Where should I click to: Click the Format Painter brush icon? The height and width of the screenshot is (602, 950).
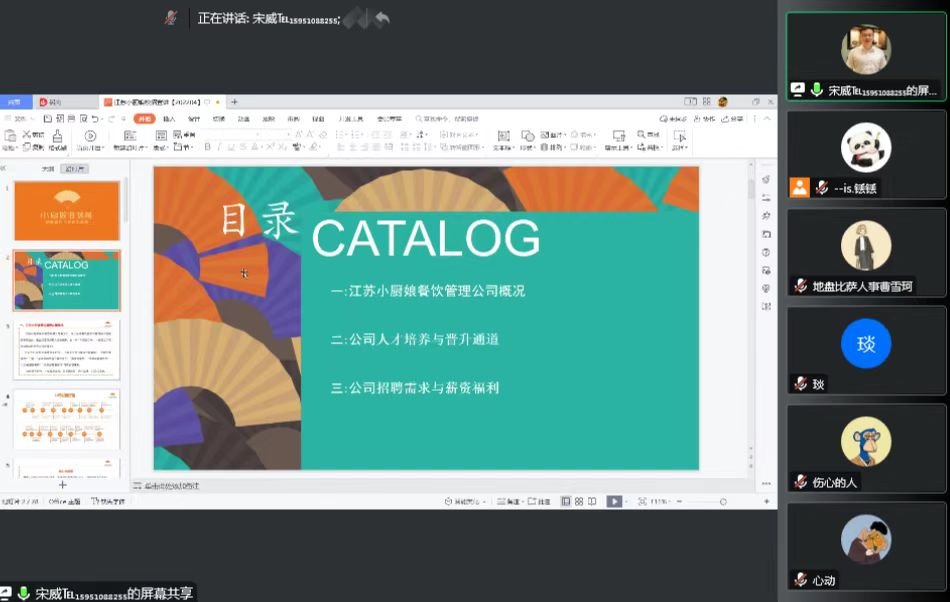click(x=57, y=137)
